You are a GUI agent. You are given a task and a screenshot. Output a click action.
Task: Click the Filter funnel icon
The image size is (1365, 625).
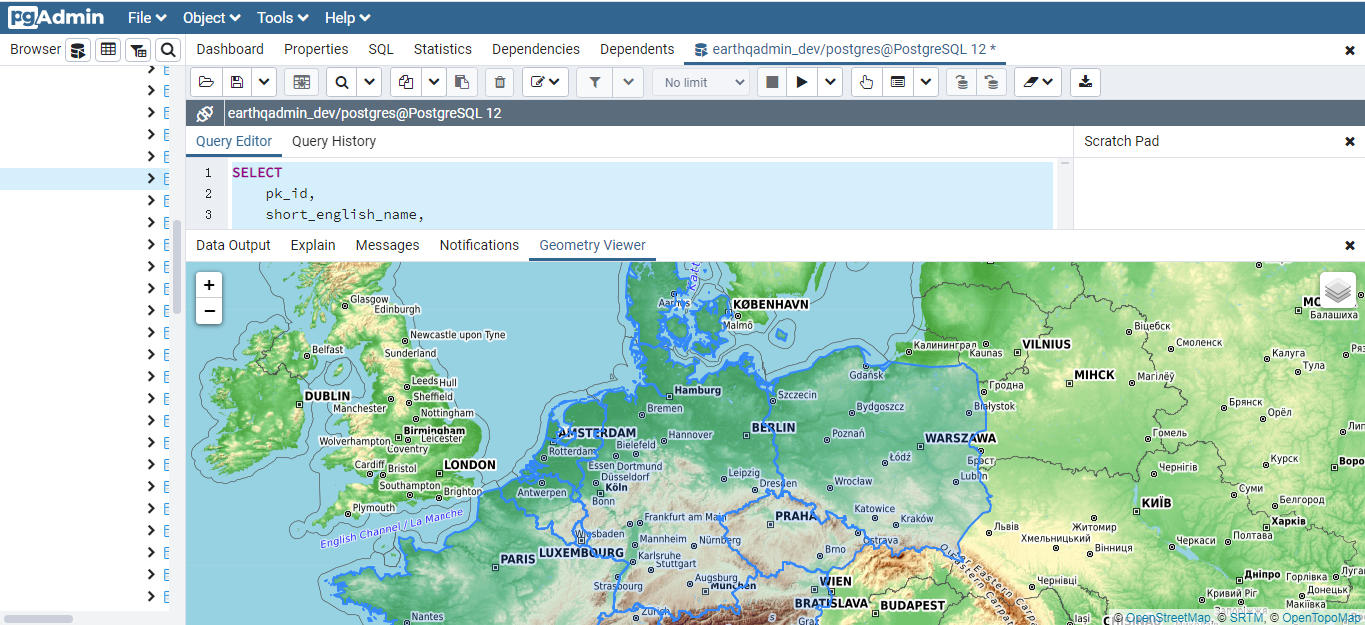[595, 82]
